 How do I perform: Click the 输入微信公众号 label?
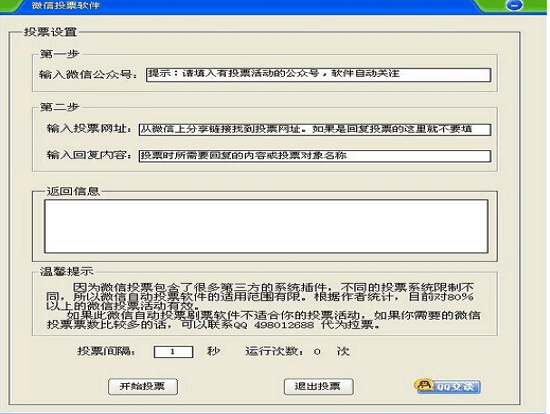coord(88,74)
